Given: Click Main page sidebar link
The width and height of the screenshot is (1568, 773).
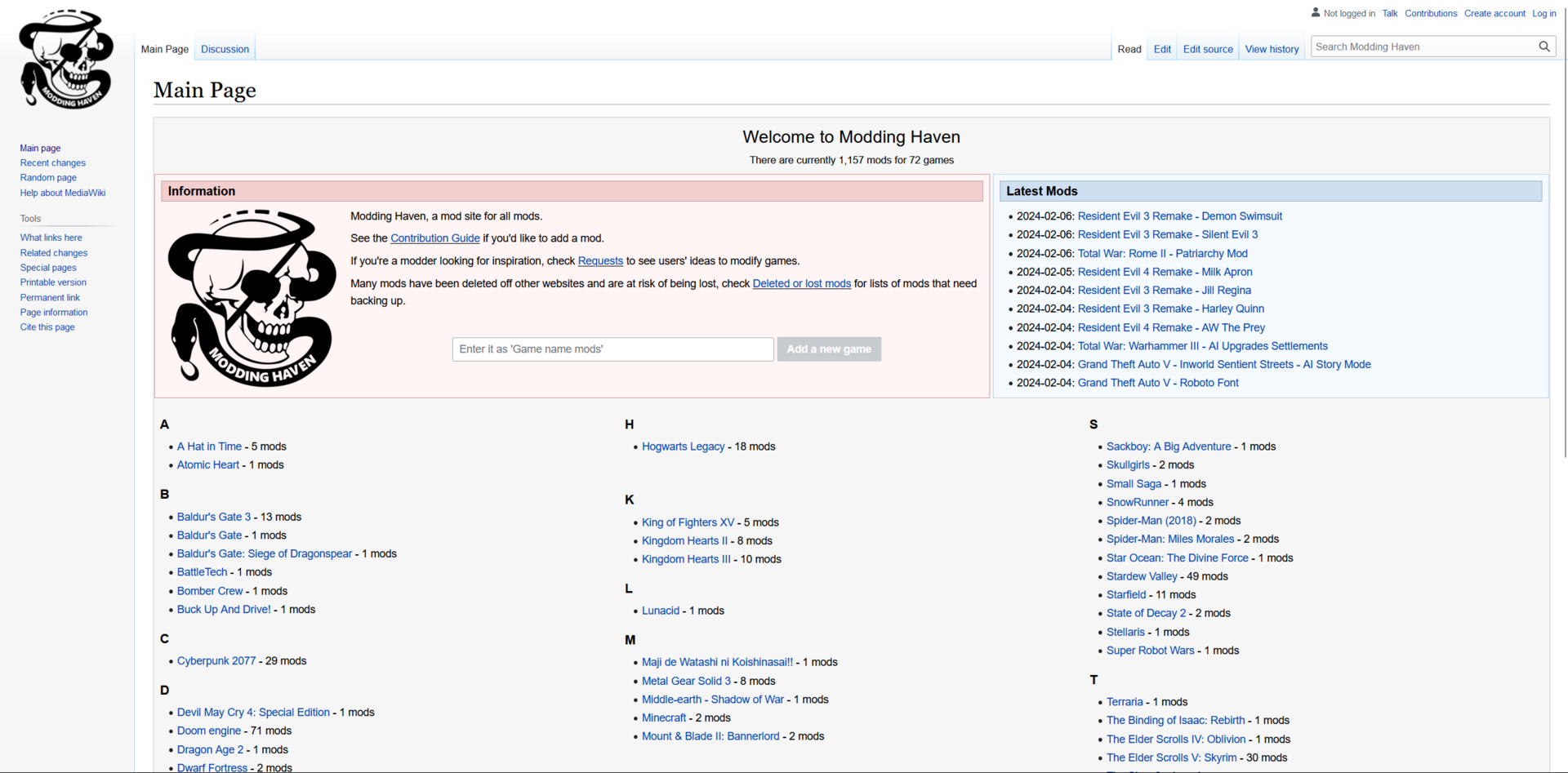Looking at the screenshot, I should pos(40,149).
